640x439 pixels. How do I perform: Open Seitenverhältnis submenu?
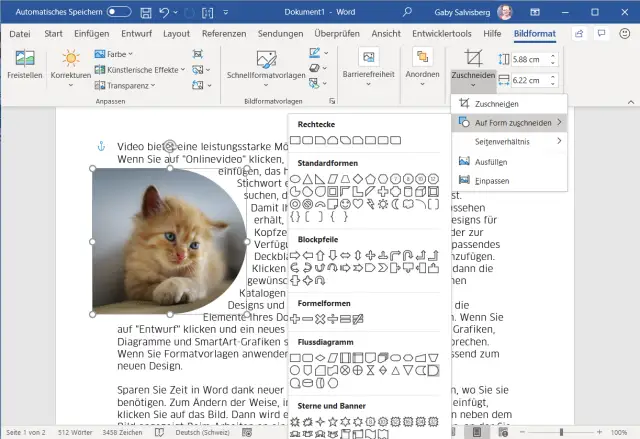tap(510, 141)
